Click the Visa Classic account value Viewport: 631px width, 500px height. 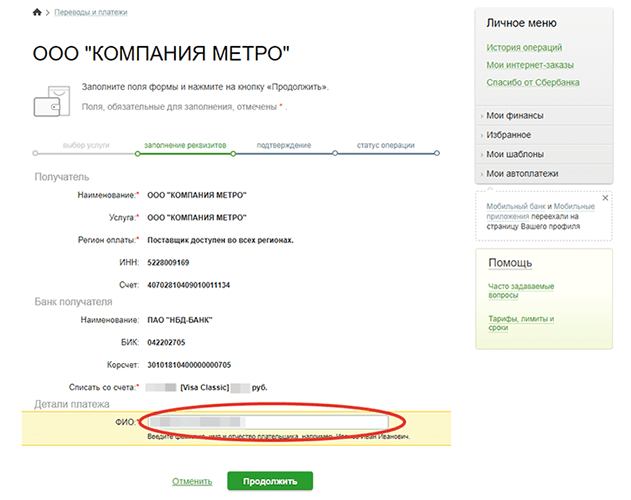pyautogui.click(x=206, y=388)
